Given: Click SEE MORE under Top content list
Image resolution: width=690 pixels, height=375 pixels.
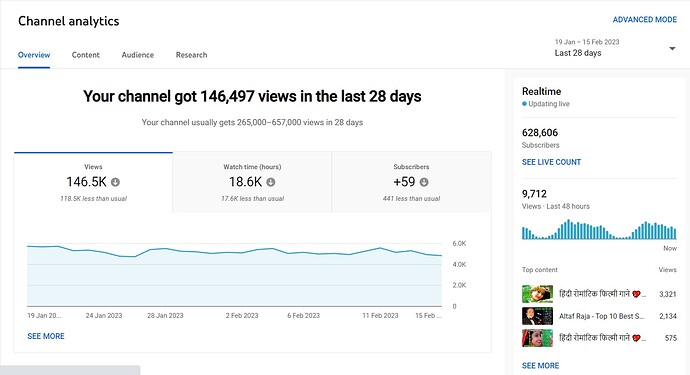Looking at the screenshot, I should pos(540,366).
